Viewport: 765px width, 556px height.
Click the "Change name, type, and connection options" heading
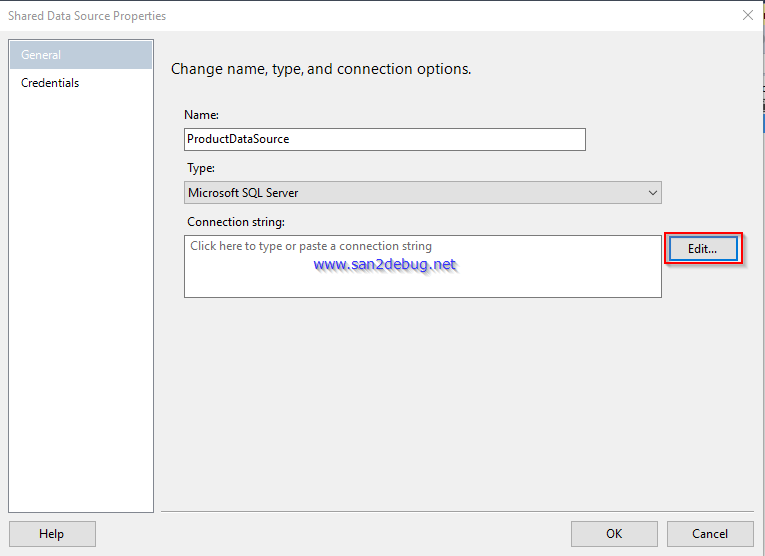321,69
